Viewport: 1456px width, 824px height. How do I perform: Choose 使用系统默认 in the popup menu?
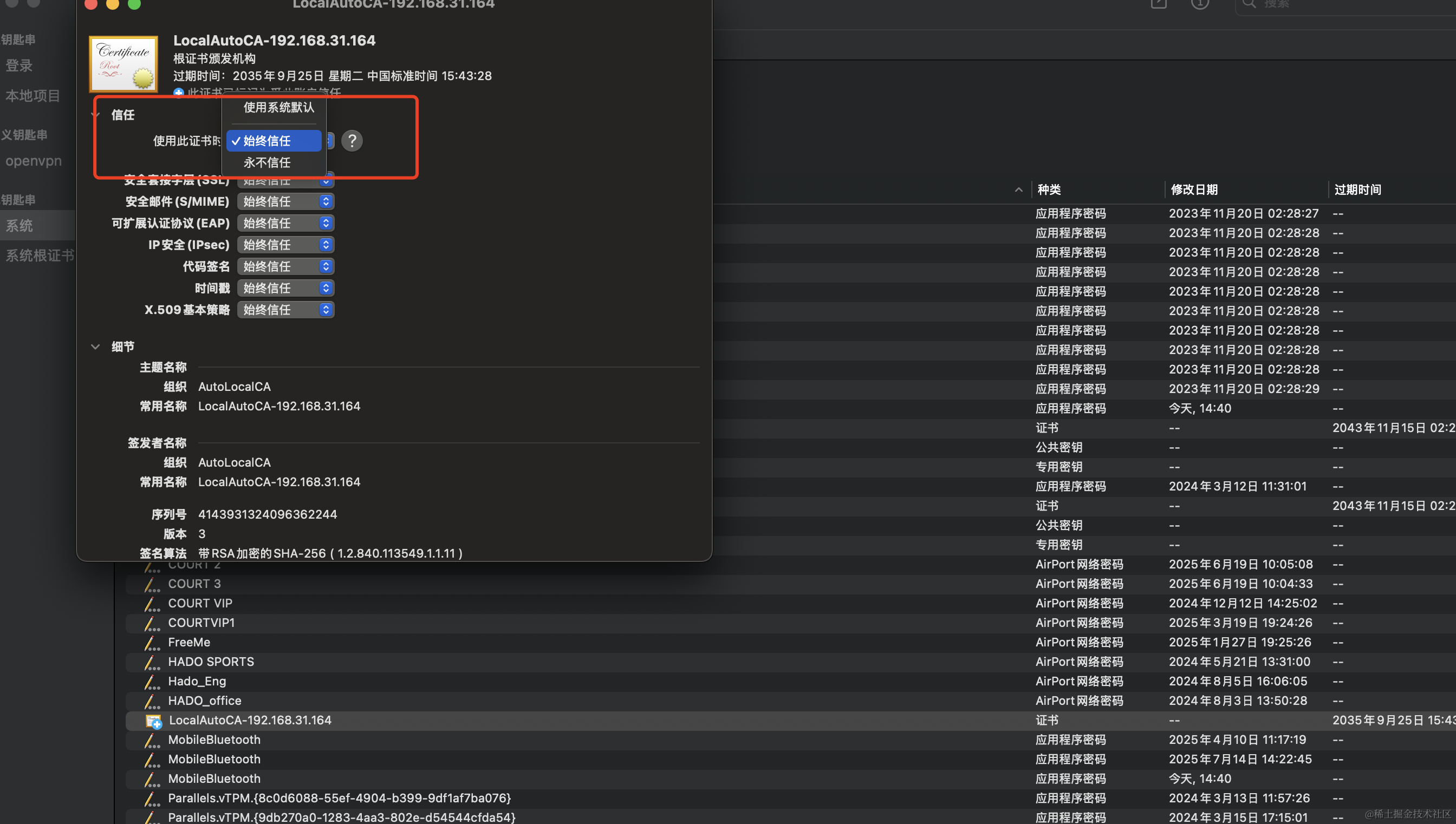point(278,107)
